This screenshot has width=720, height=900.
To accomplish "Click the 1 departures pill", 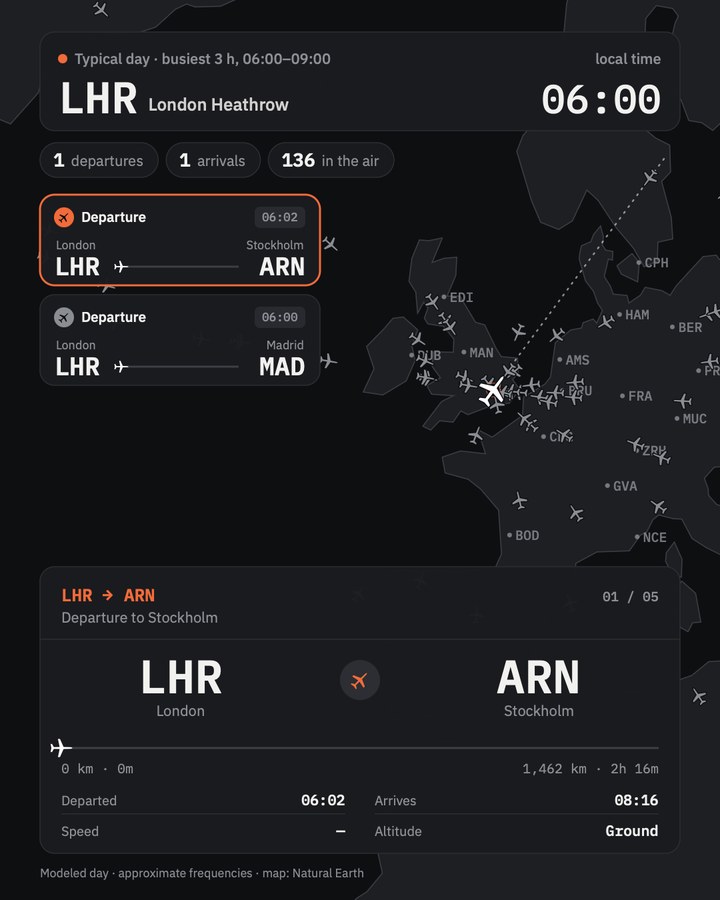I will pyautogui.click(x=99, y=160).
